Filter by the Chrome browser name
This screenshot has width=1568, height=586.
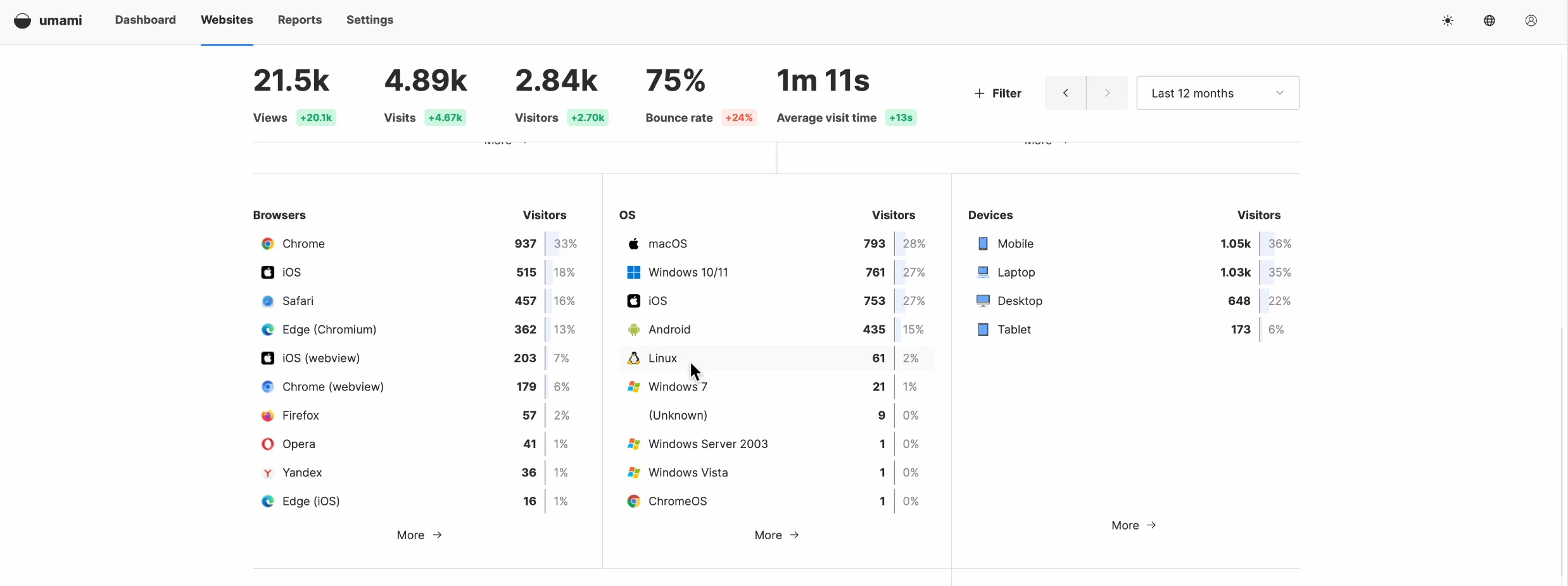[x=303, y=244]
